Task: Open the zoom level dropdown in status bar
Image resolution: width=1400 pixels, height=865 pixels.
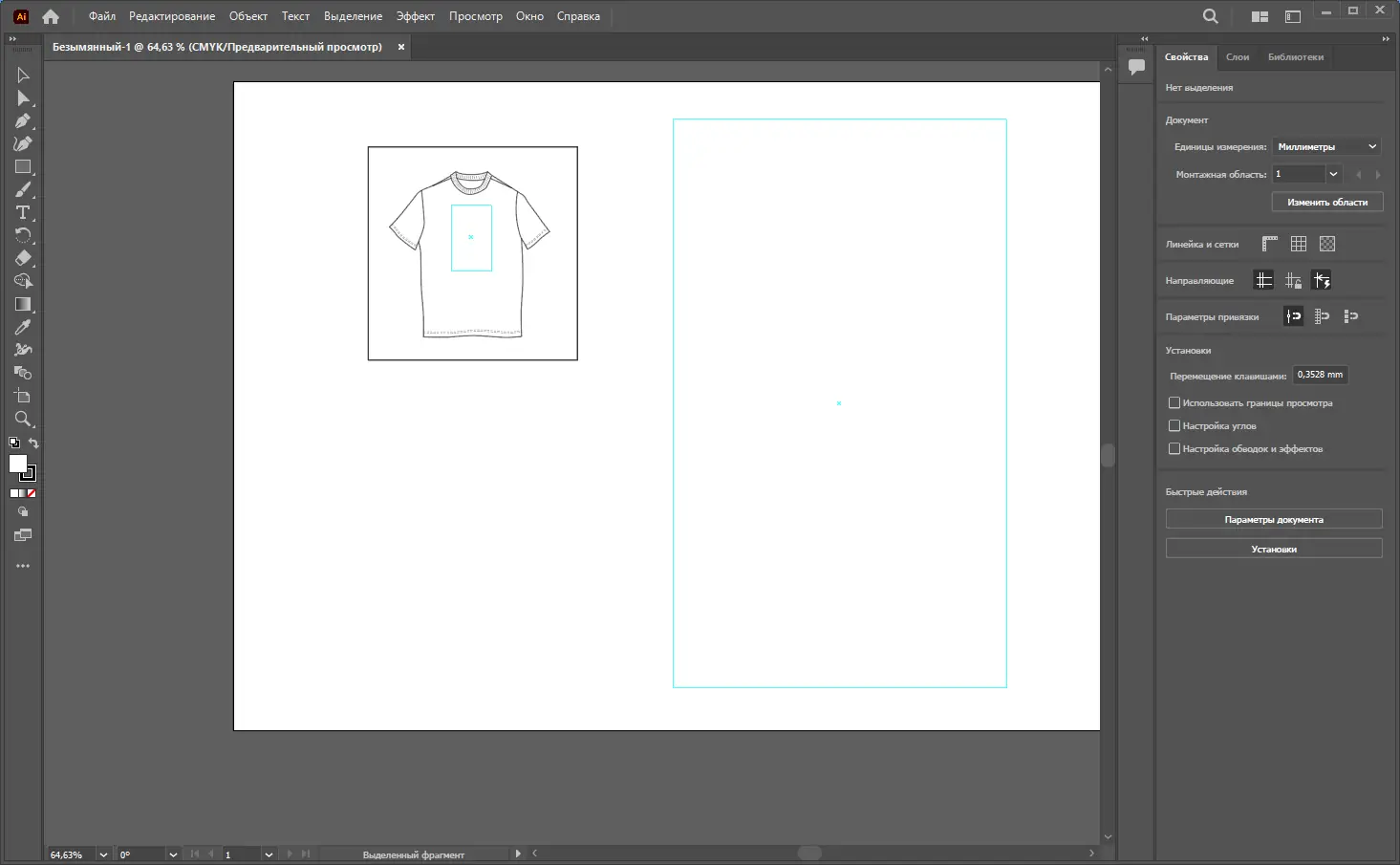Action: (103, 854)
